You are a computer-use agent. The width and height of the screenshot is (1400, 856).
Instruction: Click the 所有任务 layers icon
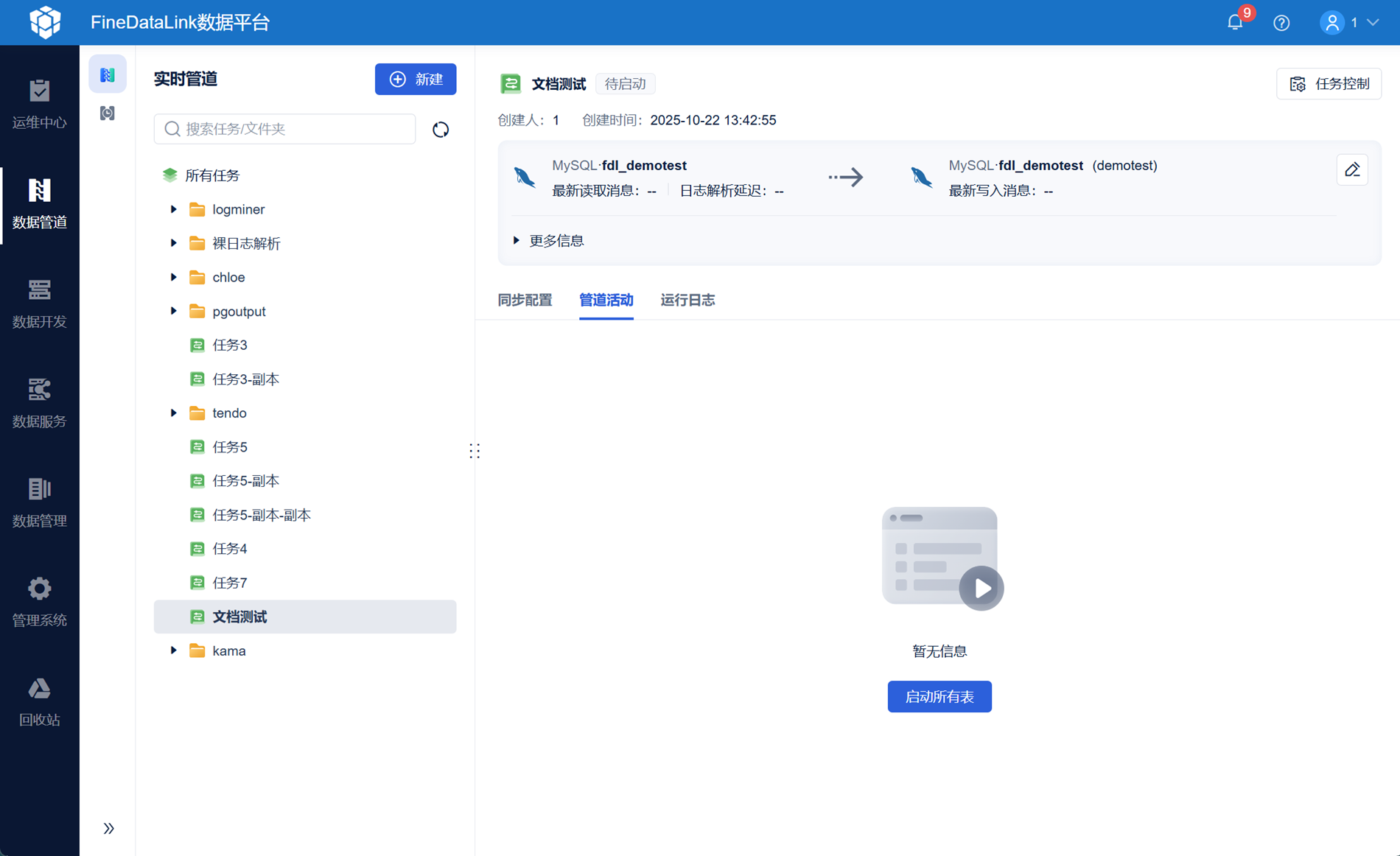click(x=170, y=175)
